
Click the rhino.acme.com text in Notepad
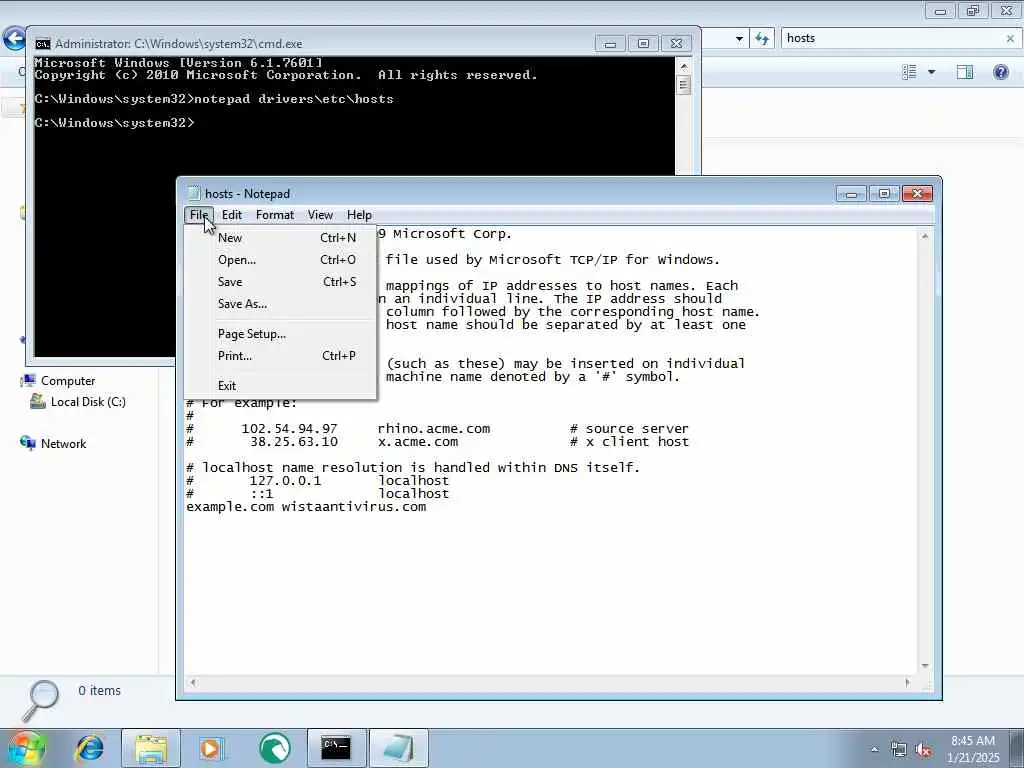coord(434,429)
